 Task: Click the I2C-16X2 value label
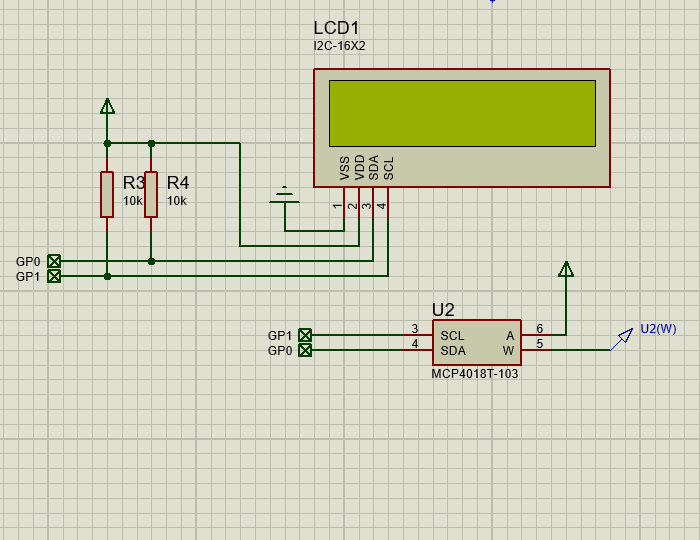[339, 46]
